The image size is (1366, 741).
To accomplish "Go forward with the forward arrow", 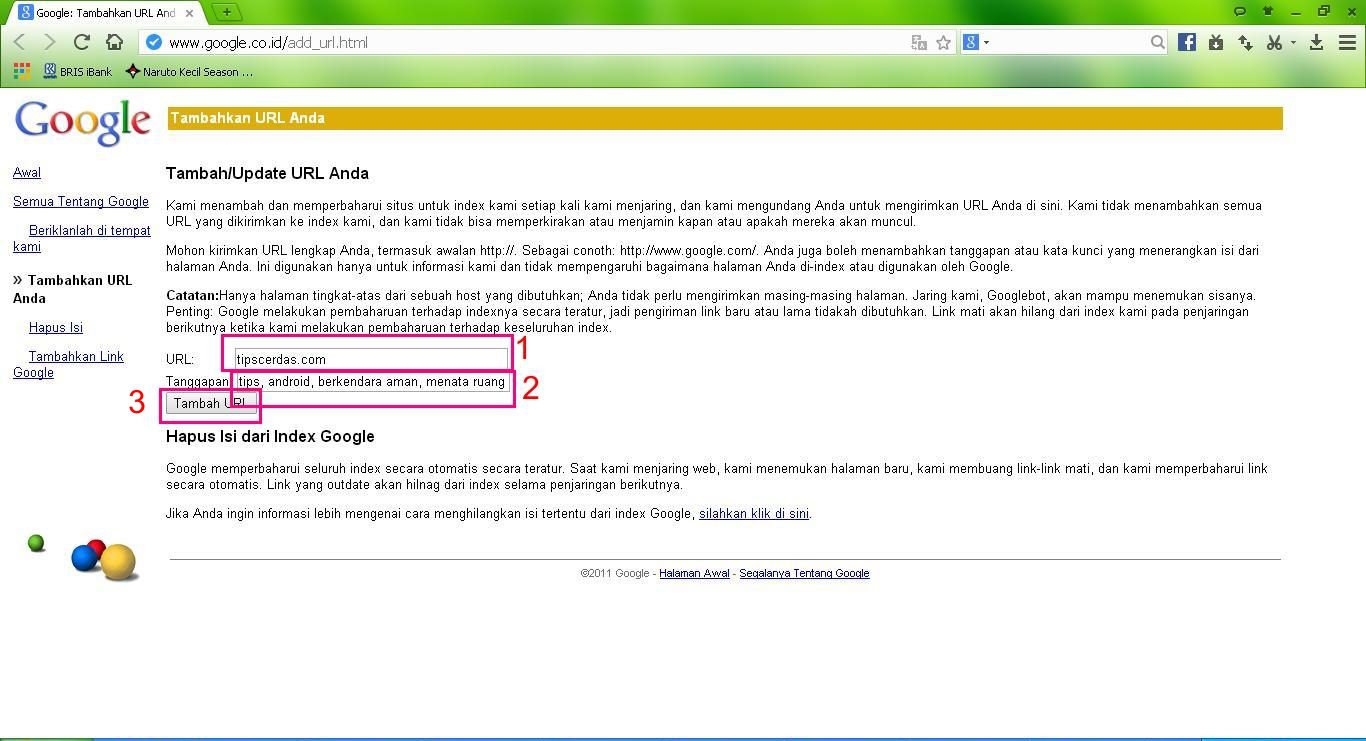I will (49, 42).
